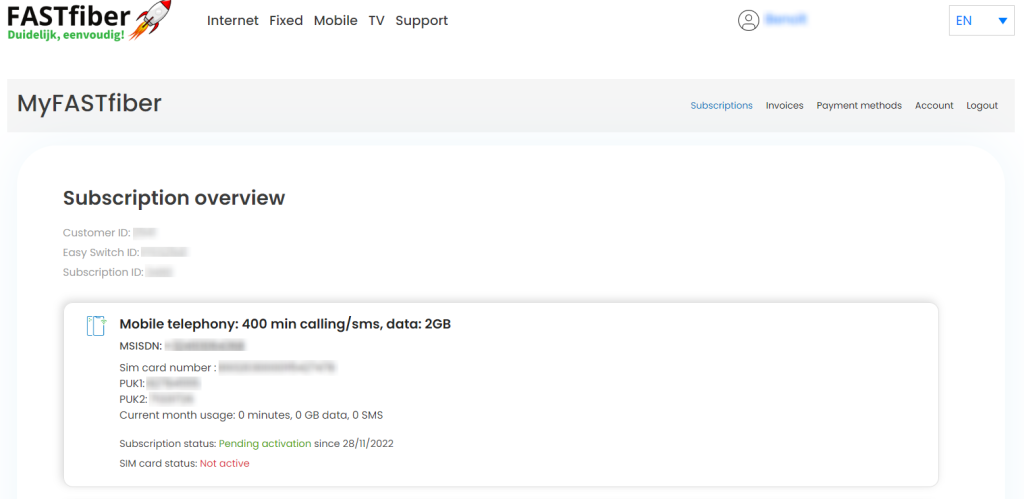Viewport: 1024px width, 499px height.
Task: View the Invoices section
Action: point(784,105)
